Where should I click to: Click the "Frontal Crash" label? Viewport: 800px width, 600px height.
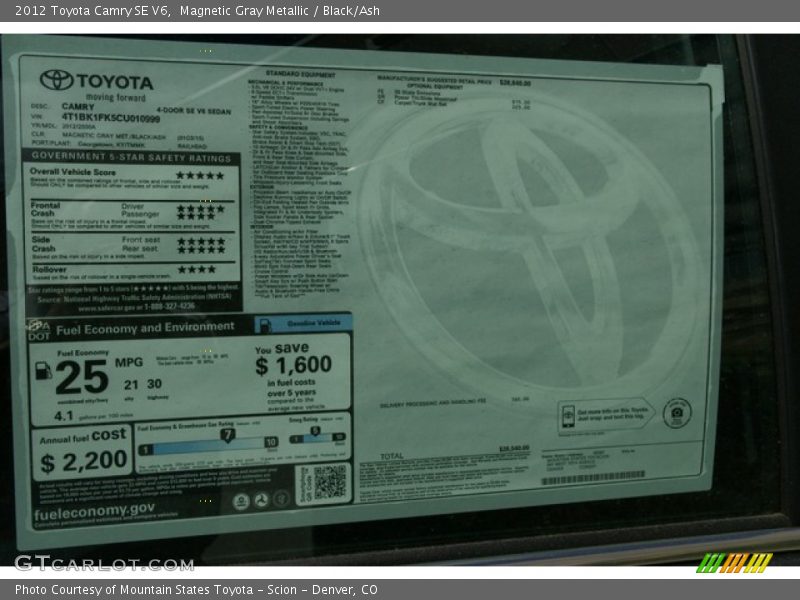point(45,209)
